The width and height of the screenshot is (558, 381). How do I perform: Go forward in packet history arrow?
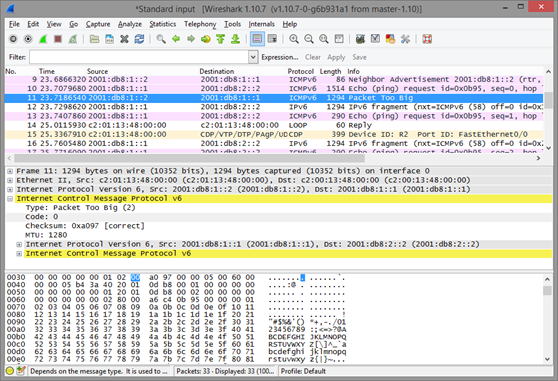[x=191, y=39]
